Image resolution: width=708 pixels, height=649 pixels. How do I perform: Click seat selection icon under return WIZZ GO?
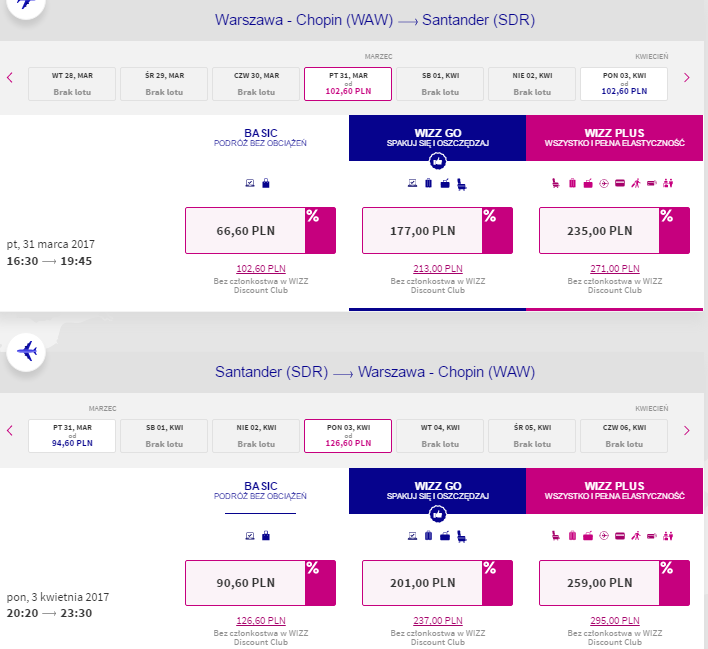pyautogui.click(x=461, y=537)
